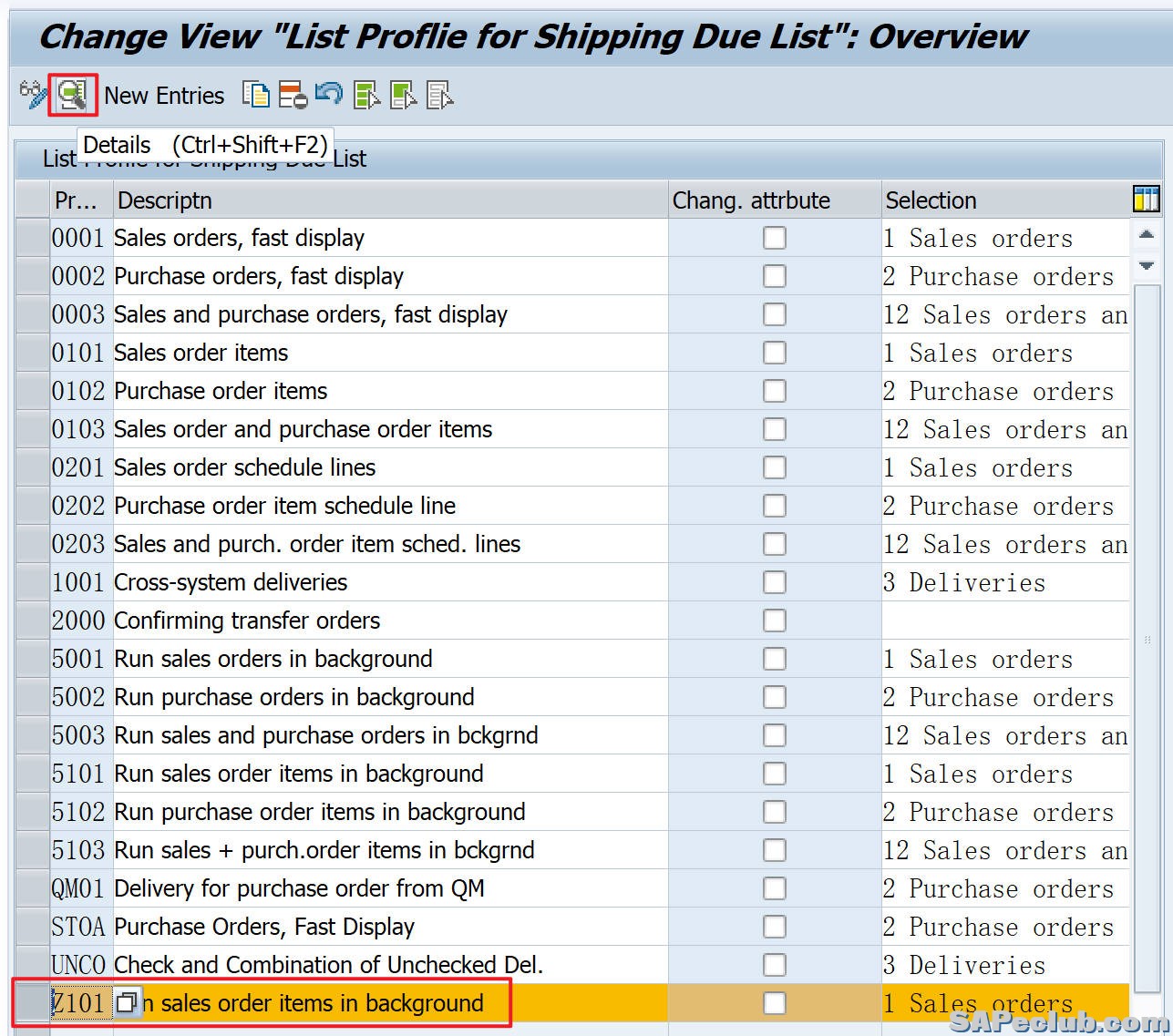Click the Copy As icon
Viewport: 1173px width, 1036px height.
point(256,95)
